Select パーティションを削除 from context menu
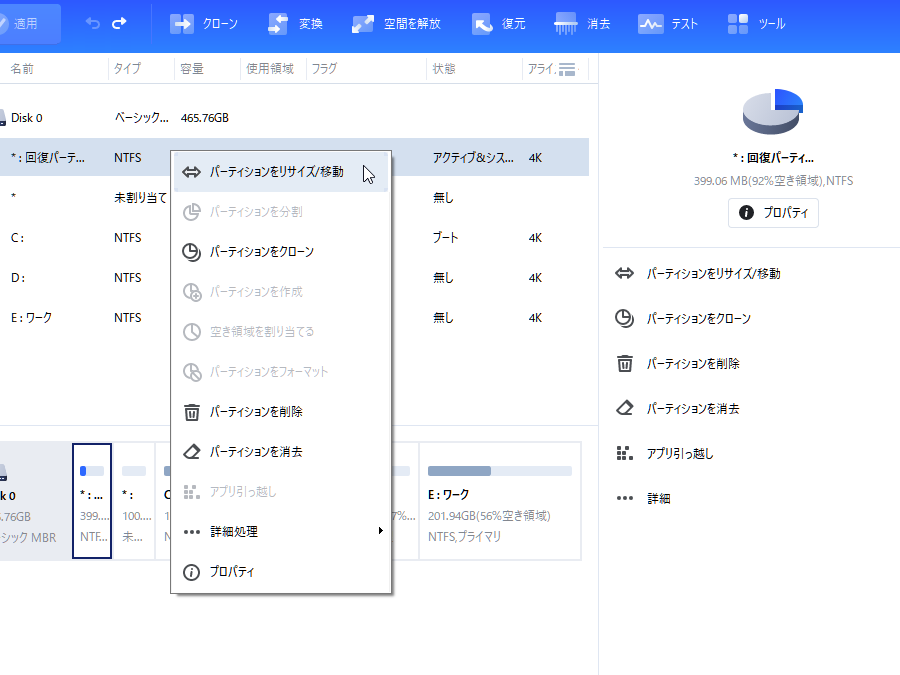 (256, 412)
